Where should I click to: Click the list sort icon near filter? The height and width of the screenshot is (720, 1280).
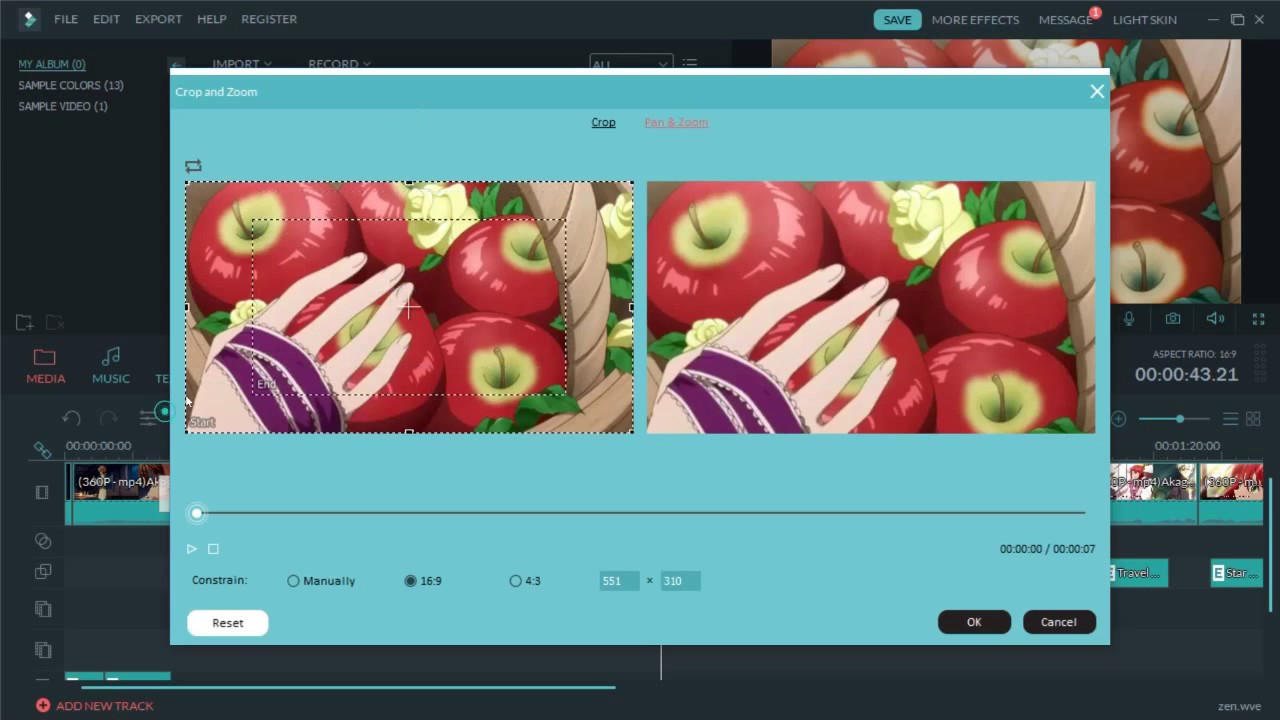pyautogui.click(x=689, y=63)
